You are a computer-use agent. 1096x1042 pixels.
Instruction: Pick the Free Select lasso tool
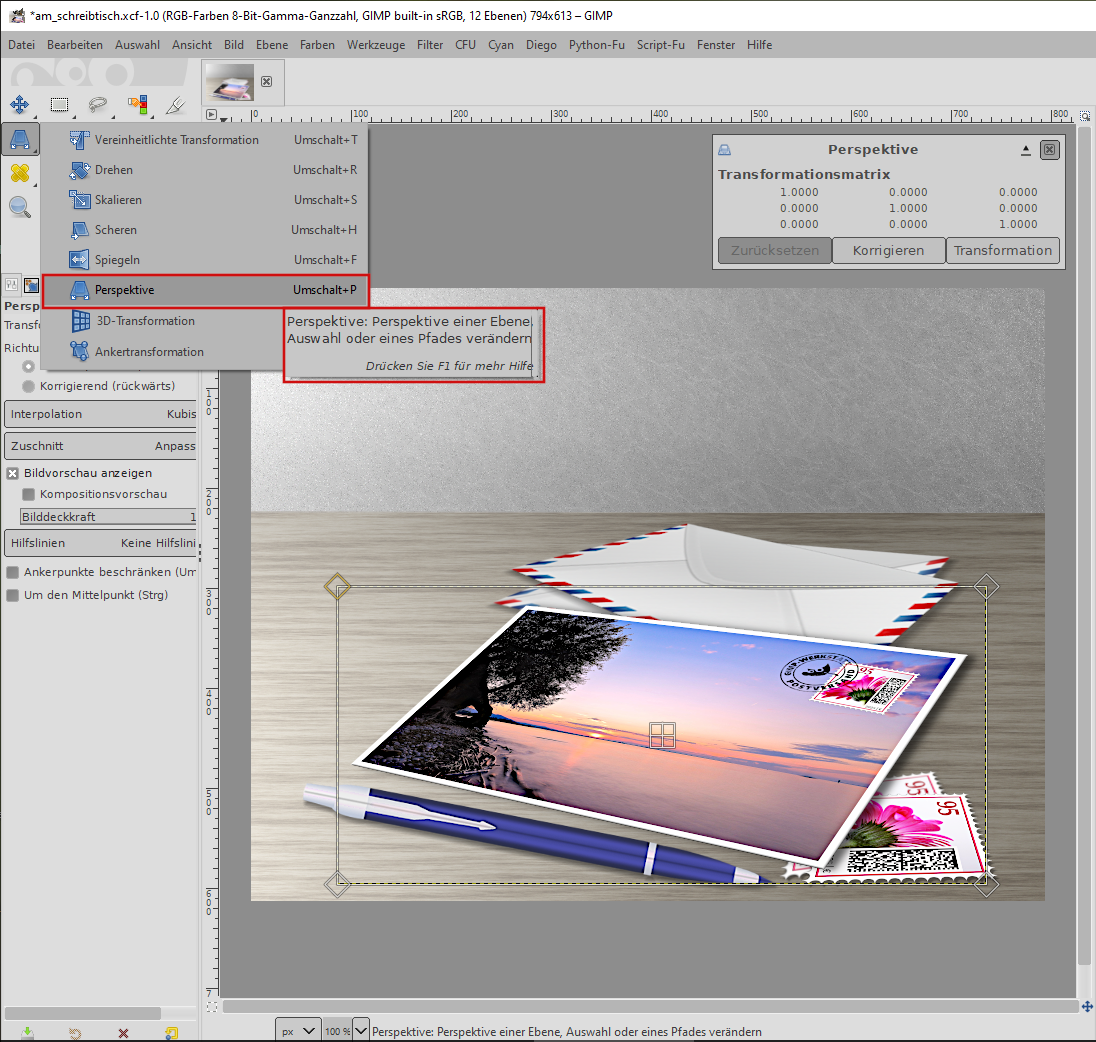[x=97, y=105]
